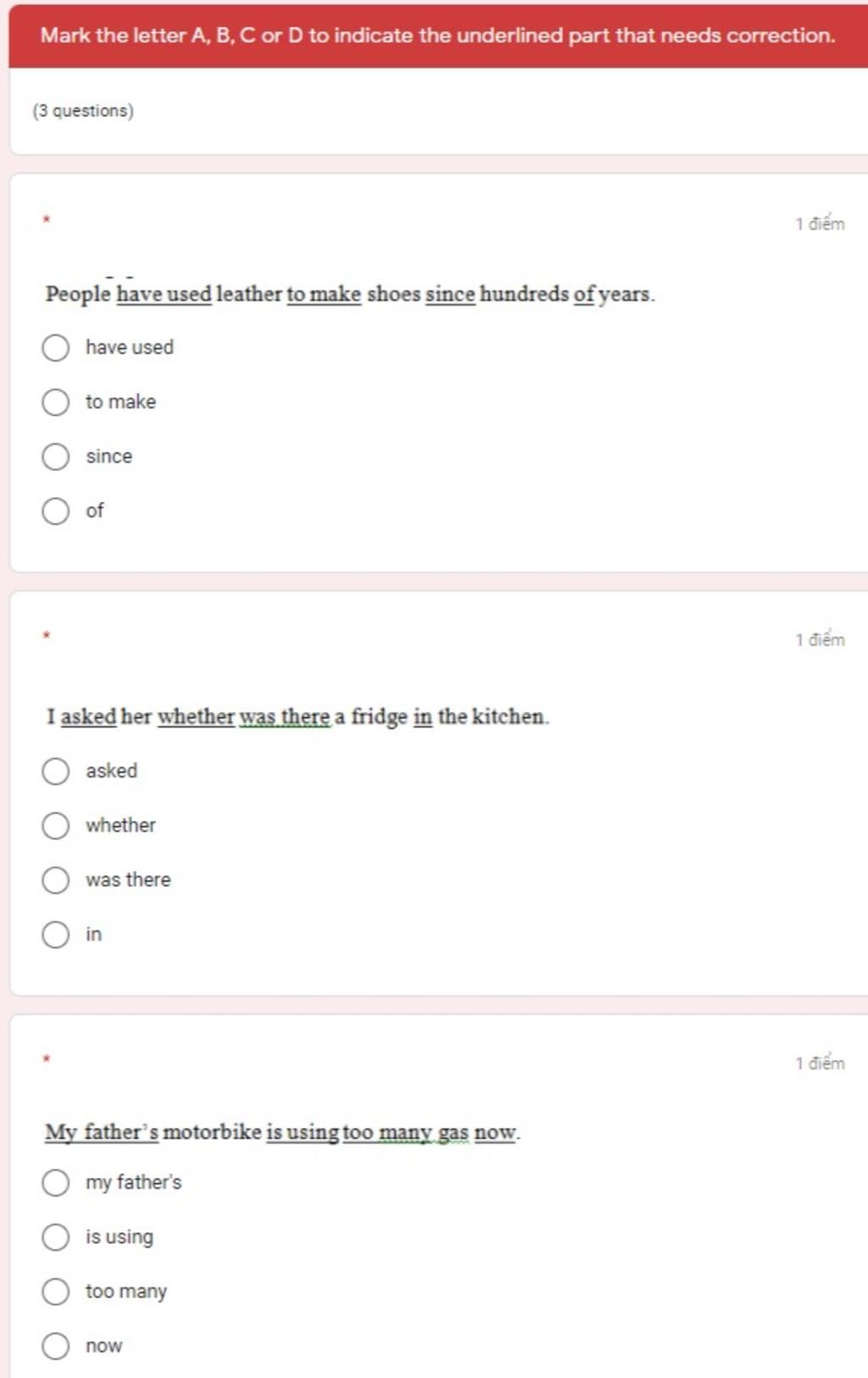Click the red section header banner
Image resolution: width=868 pixels, height=1378 pixels.
pos(438,36)
